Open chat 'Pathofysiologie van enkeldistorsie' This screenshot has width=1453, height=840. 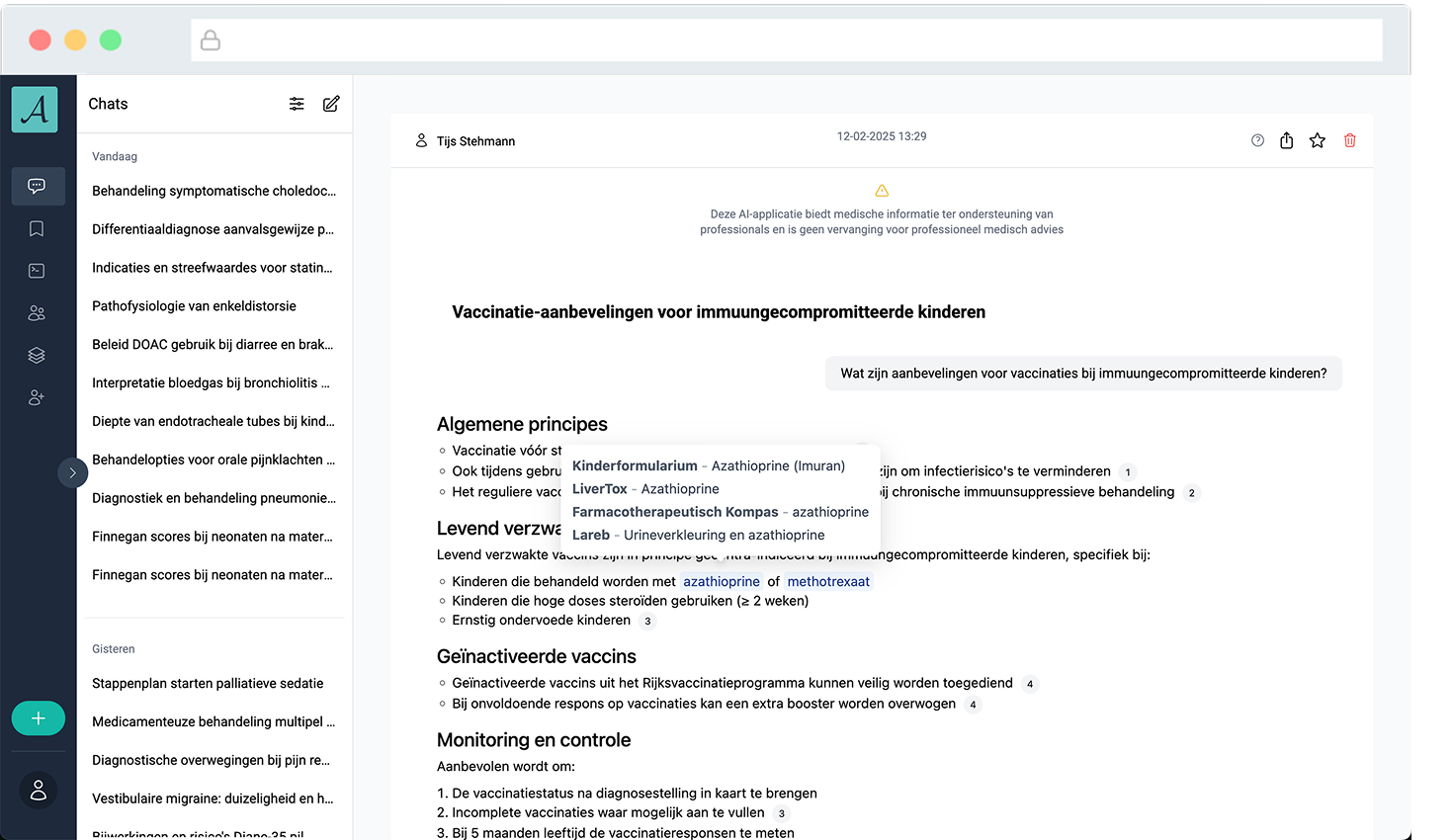coord(194,306)
